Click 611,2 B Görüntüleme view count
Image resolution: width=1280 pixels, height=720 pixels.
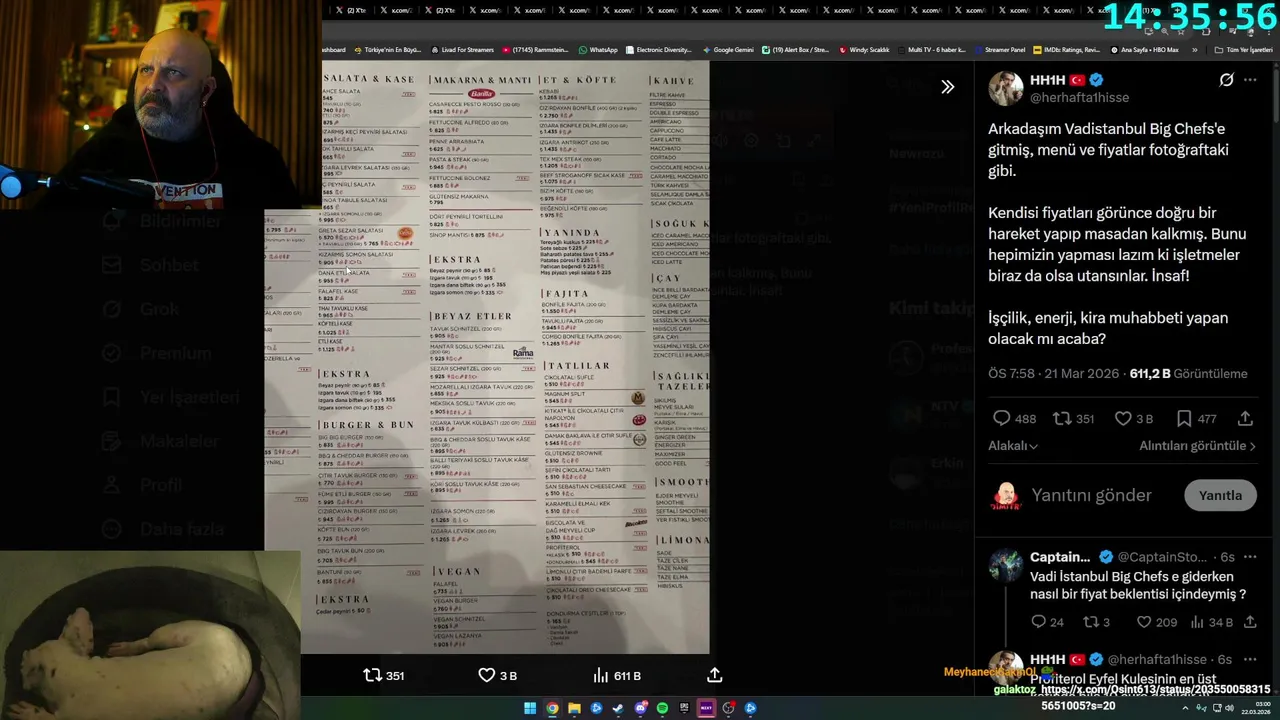[1188, 374]
